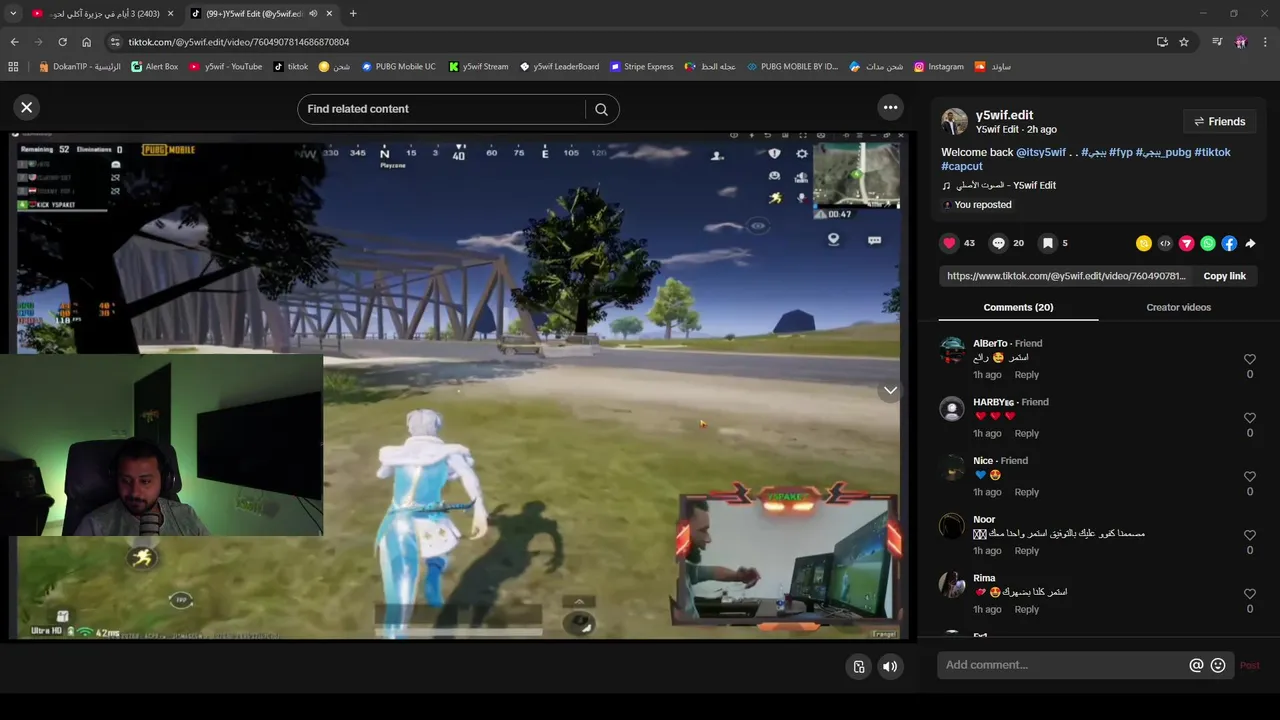Viewport: 1280px width, 720px height.
Task: Close the TikTok video viewer
Action: pos(27,108)
